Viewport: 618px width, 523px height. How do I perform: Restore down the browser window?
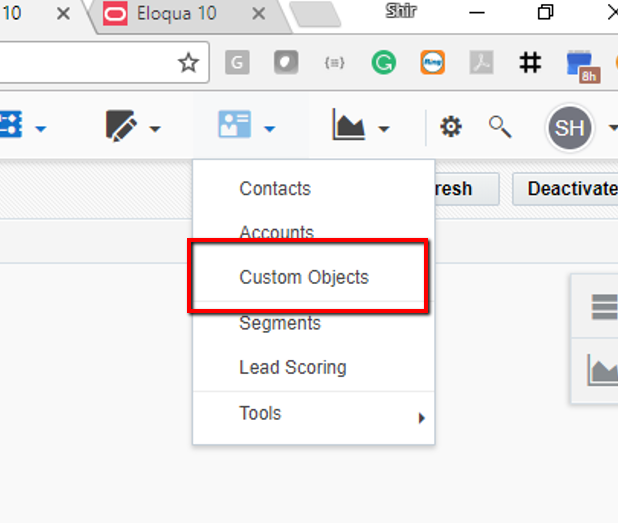545,12
